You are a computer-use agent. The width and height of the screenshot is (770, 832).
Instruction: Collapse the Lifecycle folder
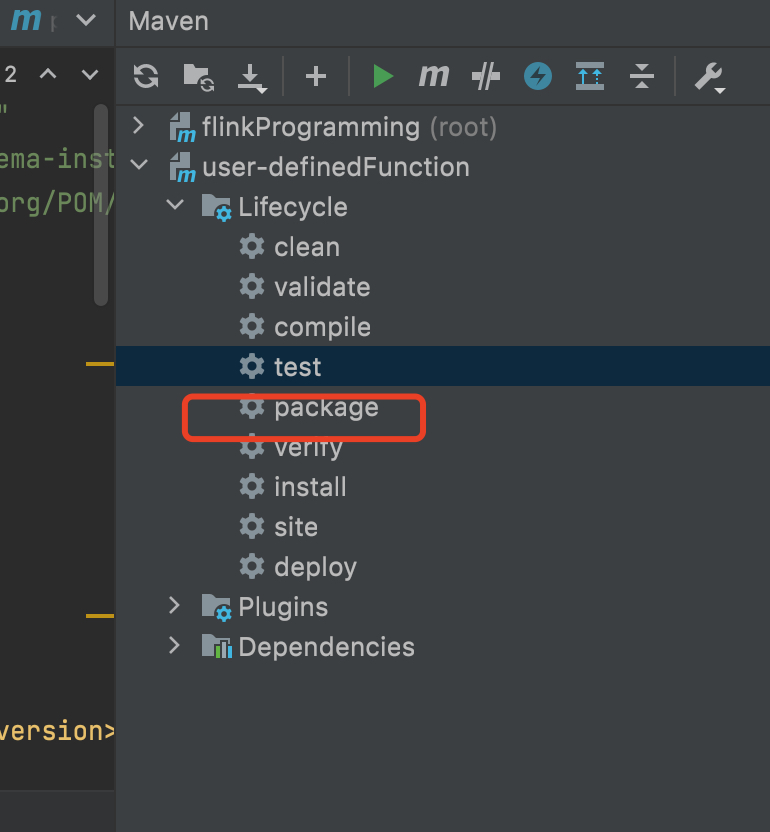pos(175,204)
